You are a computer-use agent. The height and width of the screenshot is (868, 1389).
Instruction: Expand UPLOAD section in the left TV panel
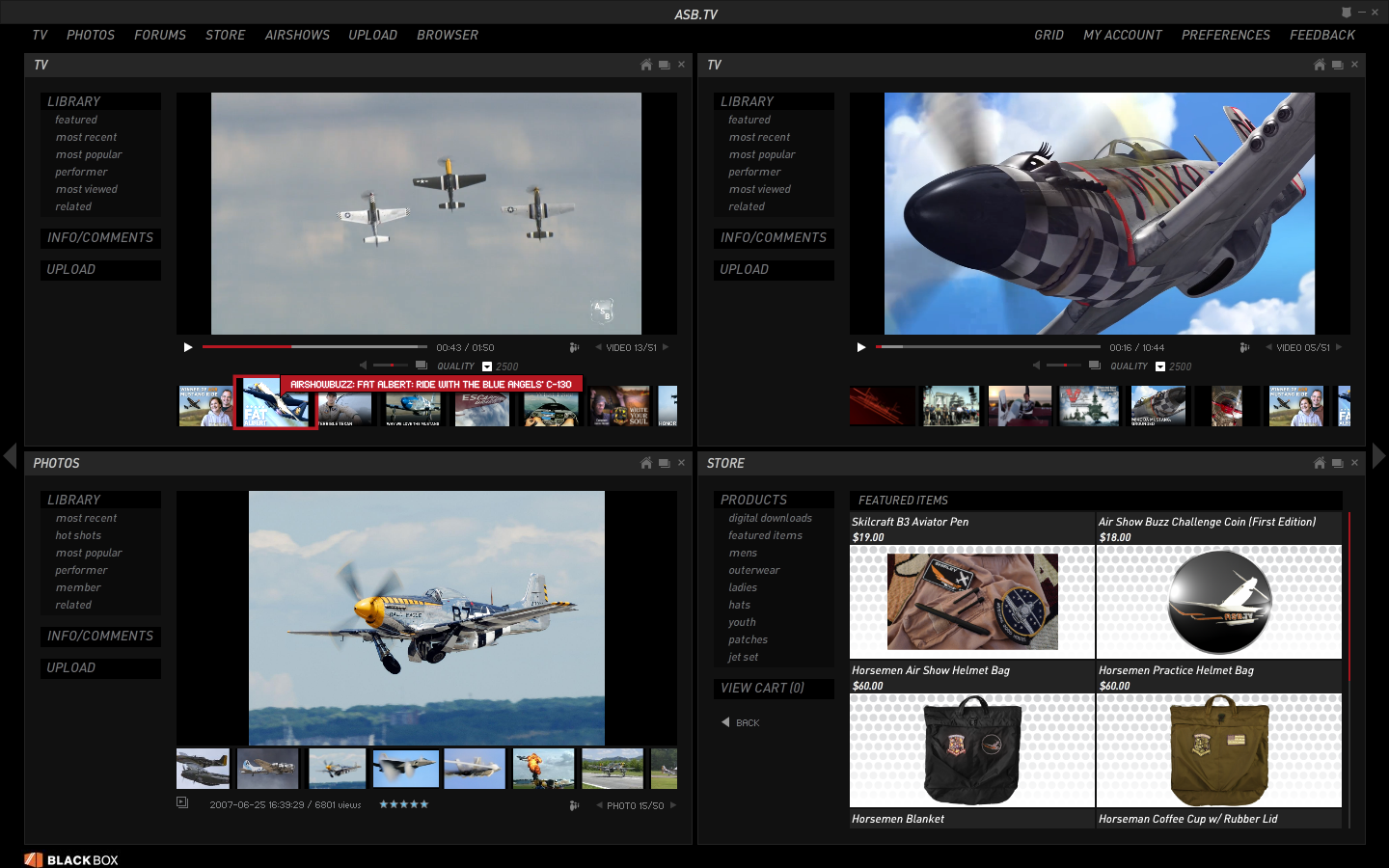pos(100,270)
